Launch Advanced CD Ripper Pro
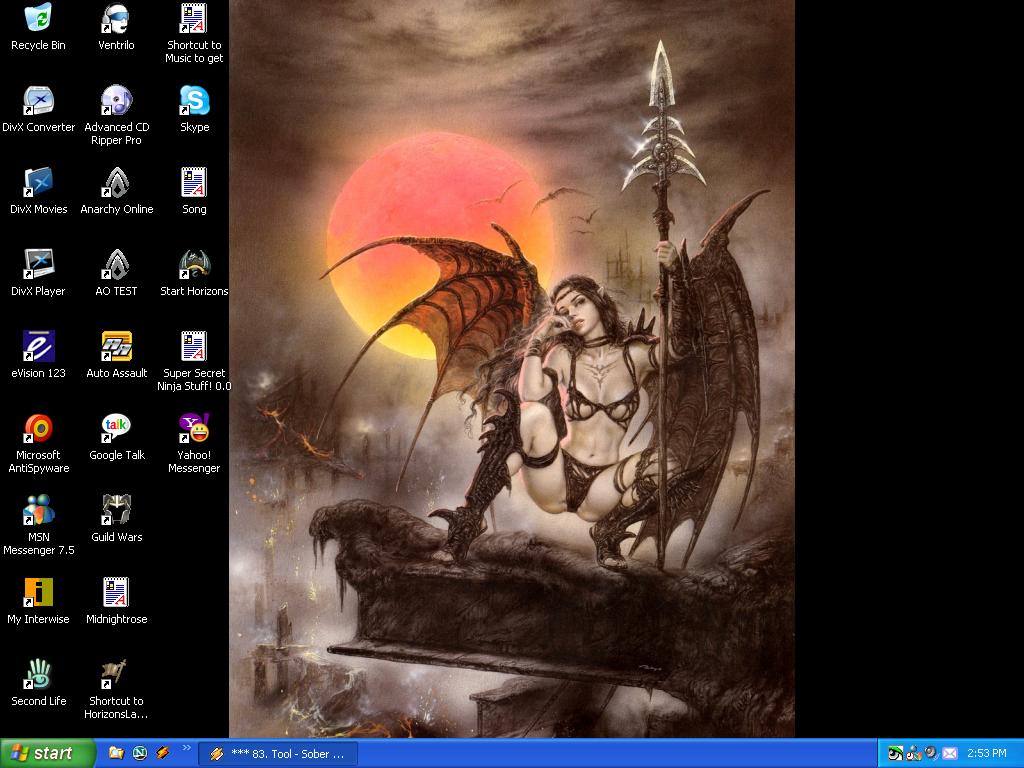The image size is (1024, 768). point(116,101)
